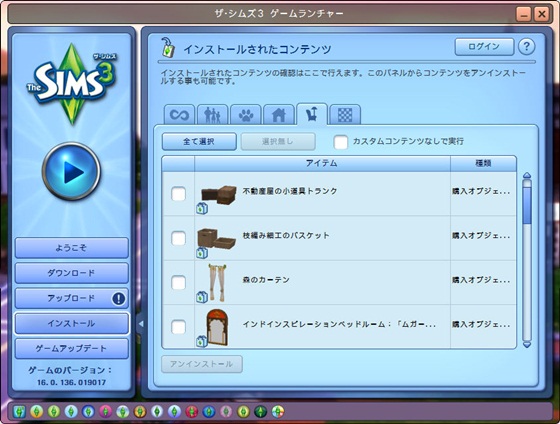This screenshot has width=560, height=424.
Task: Tick the 森のカーテン item checkbox
Action: point(179,283)
